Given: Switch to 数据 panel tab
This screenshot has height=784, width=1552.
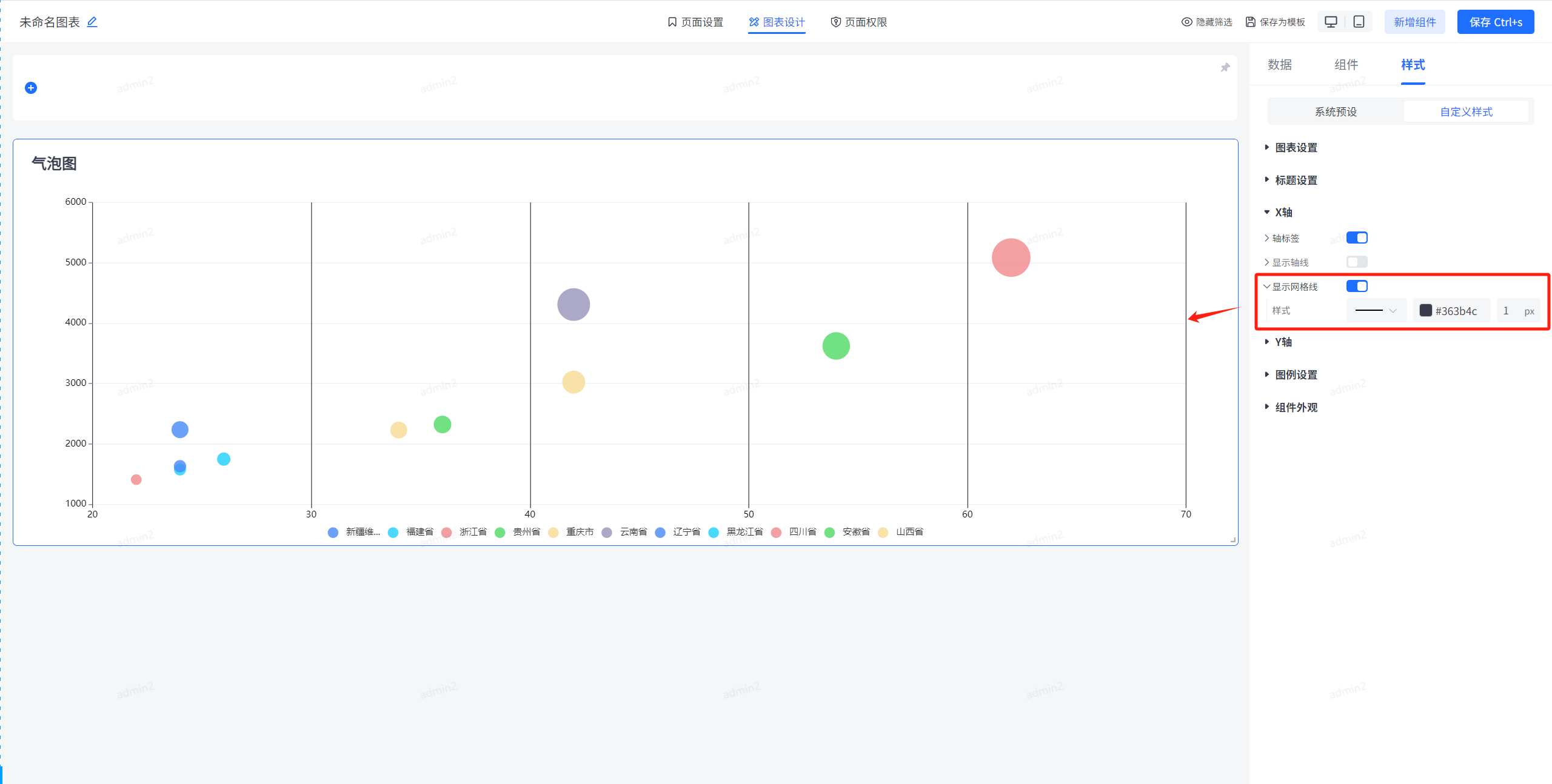Looking at the screenshot, I should pos(1280,65).
